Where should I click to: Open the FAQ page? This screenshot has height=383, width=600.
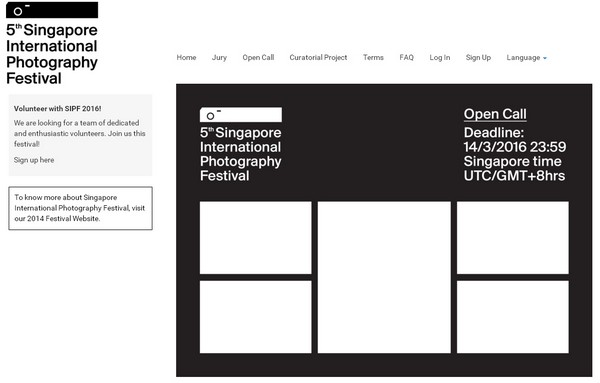point(406,57)
